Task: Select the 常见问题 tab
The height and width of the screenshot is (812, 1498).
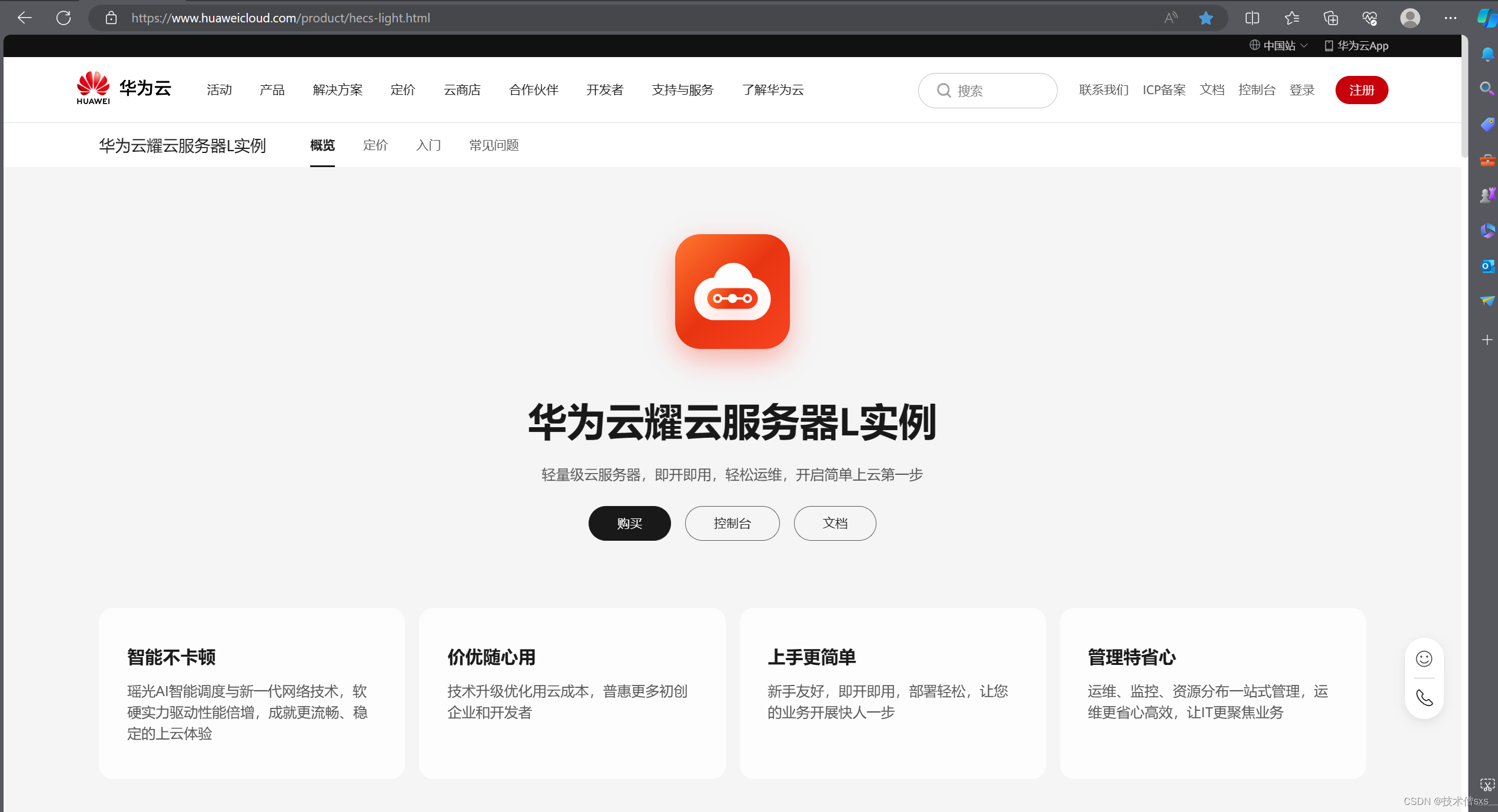Action: (x=494, y=145)
